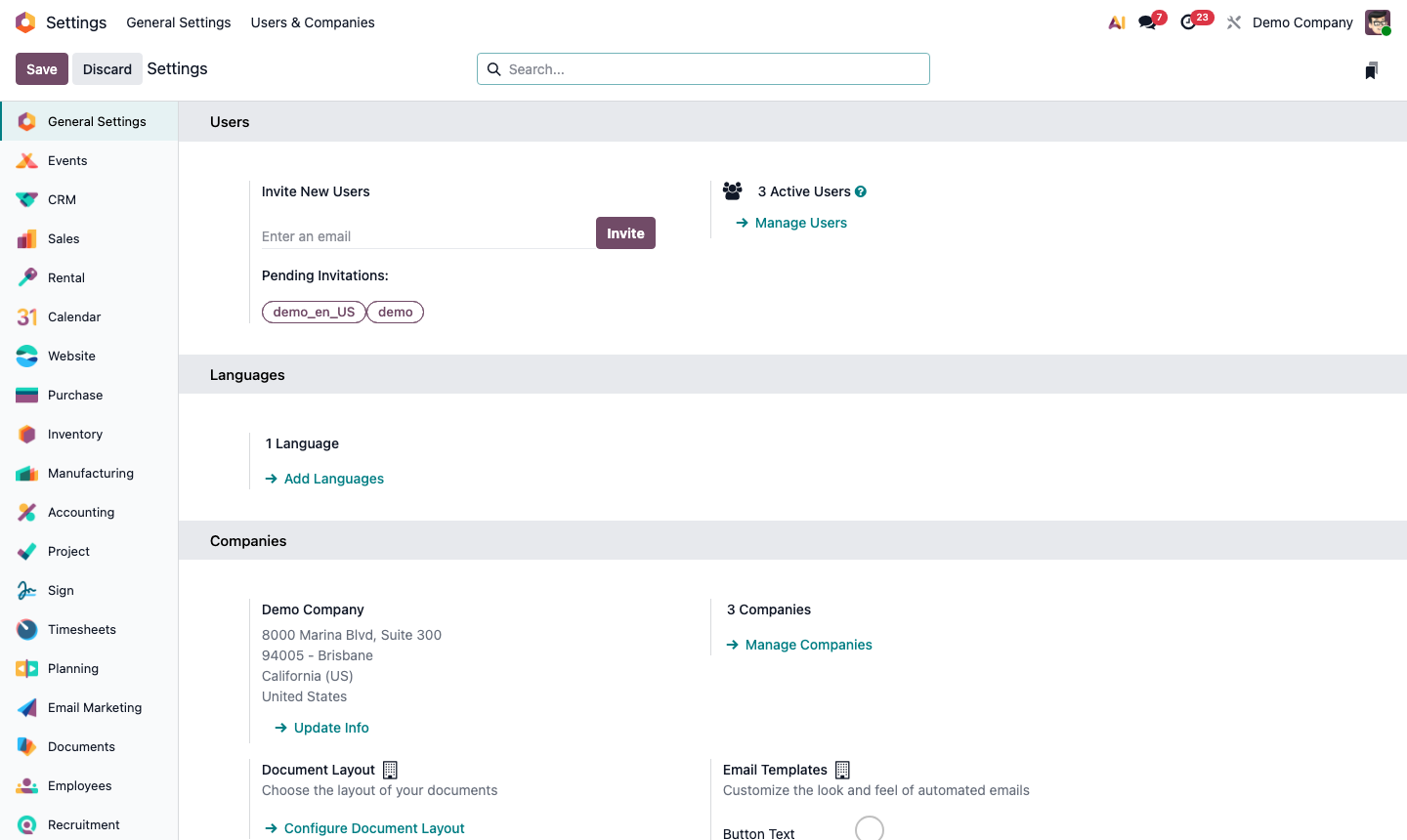The image size is (1407, 840).
Task: Open the activities clock menu
Action: point(1188,21)
